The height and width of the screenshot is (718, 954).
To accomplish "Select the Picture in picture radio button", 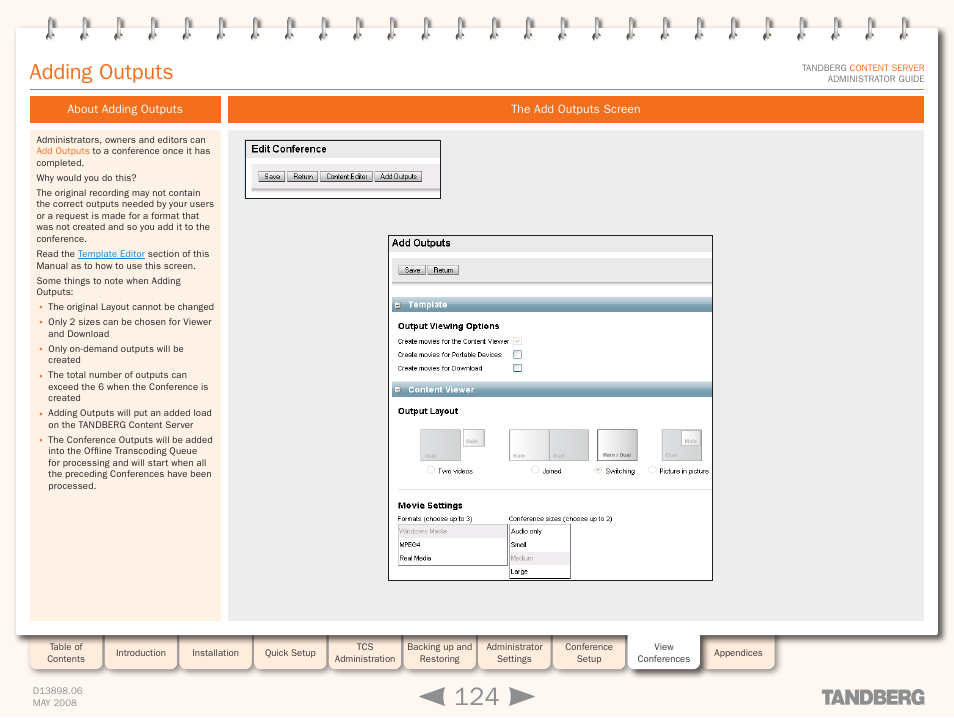I will tap(652, 470).
